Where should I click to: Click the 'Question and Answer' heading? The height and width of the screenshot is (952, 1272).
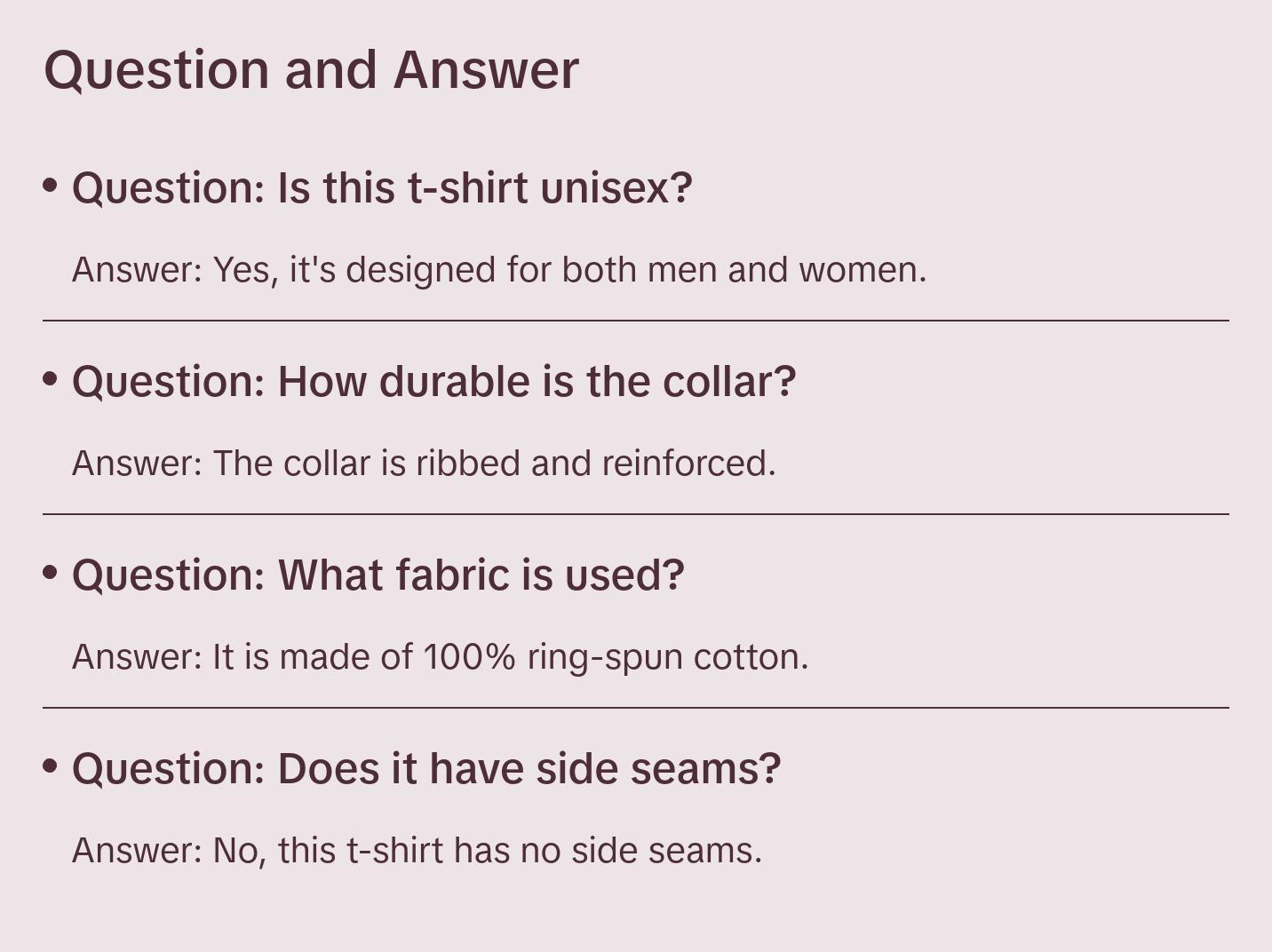pos(311,69)
